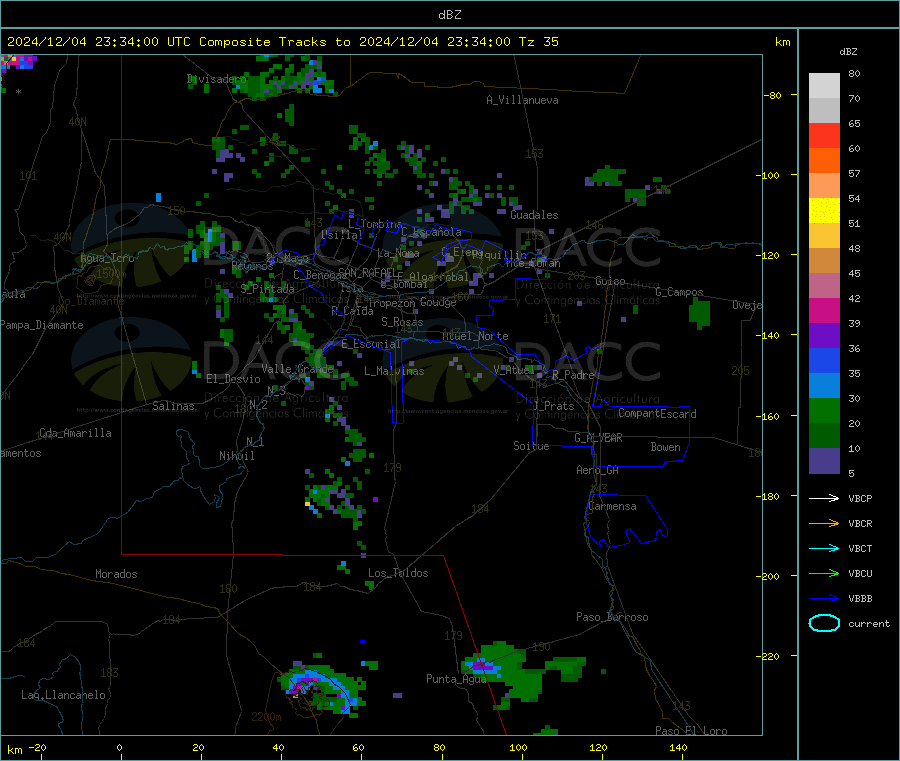Screen dimensions: 900x761
Task: Click the Punta_Agua map label
Action: click(x=456, y=679)
